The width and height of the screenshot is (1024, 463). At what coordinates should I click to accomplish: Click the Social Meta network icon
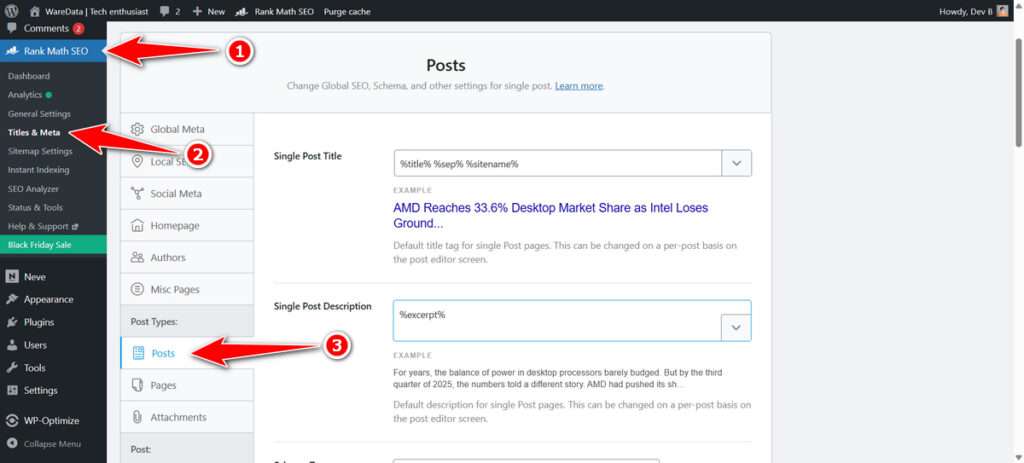click(x=137, y=193)
